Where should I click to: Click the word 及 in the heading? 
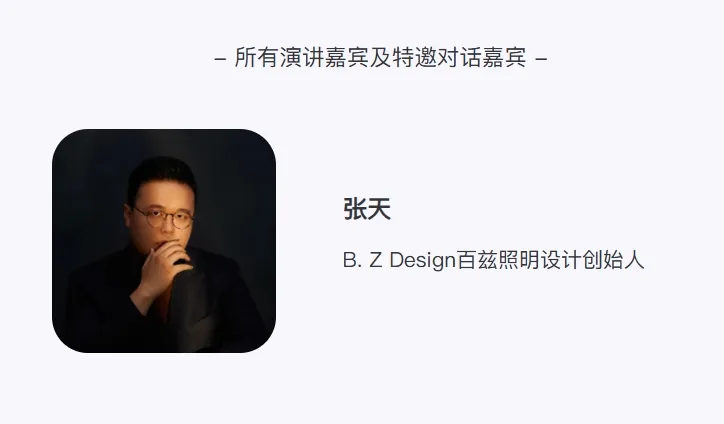tap(380, 58)
